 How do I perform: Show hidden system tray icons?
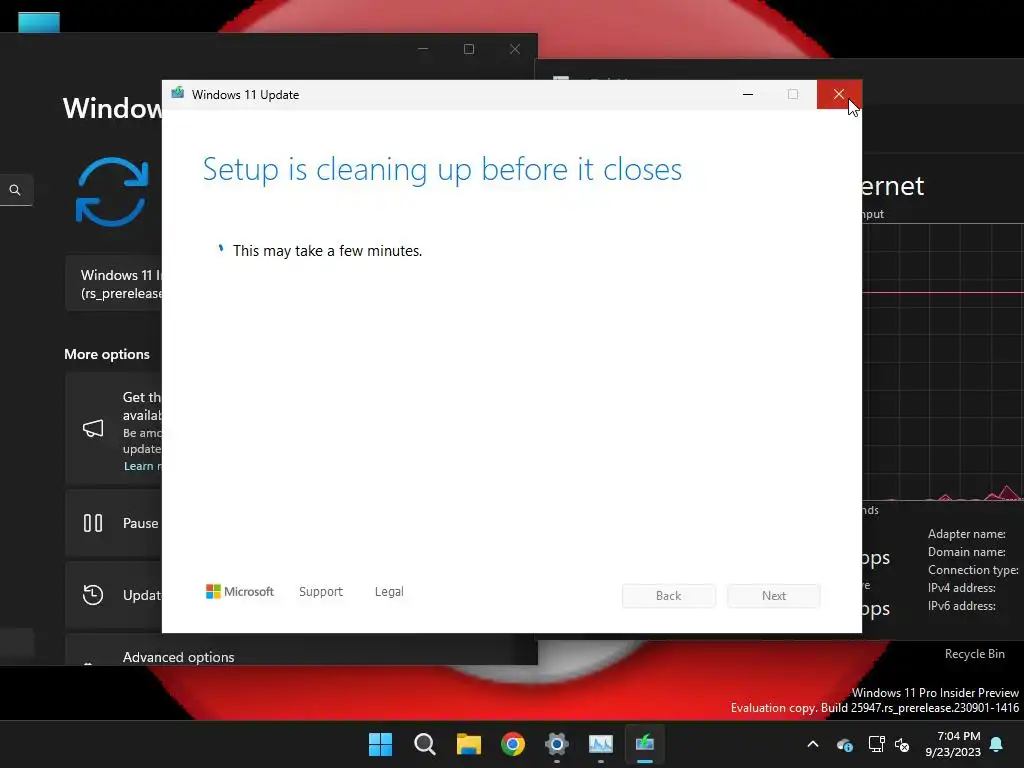(x=813, y=744)
